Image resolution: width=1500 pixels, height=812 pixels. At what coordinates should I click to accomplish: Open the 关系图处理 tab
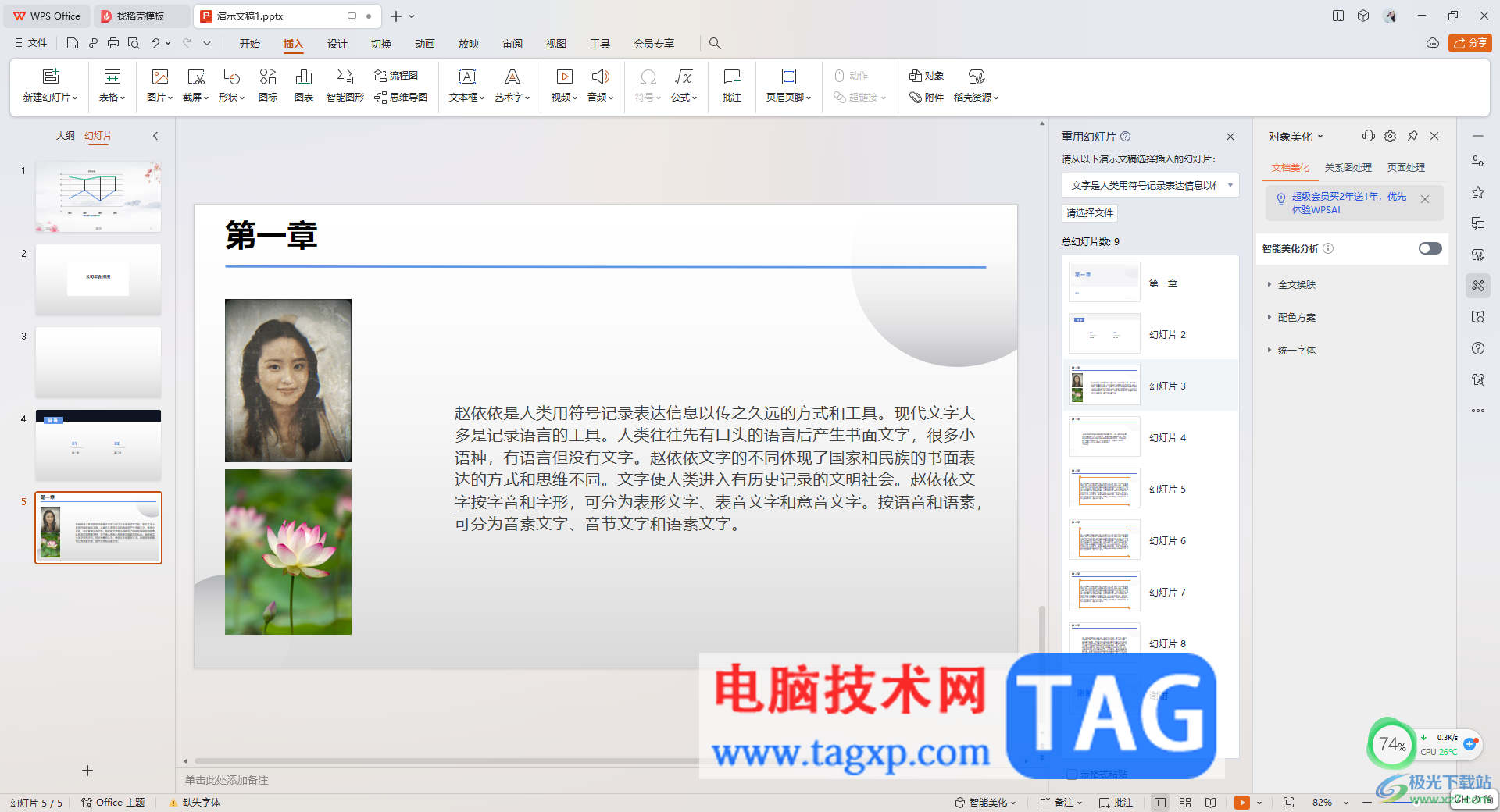(1348, 167)
